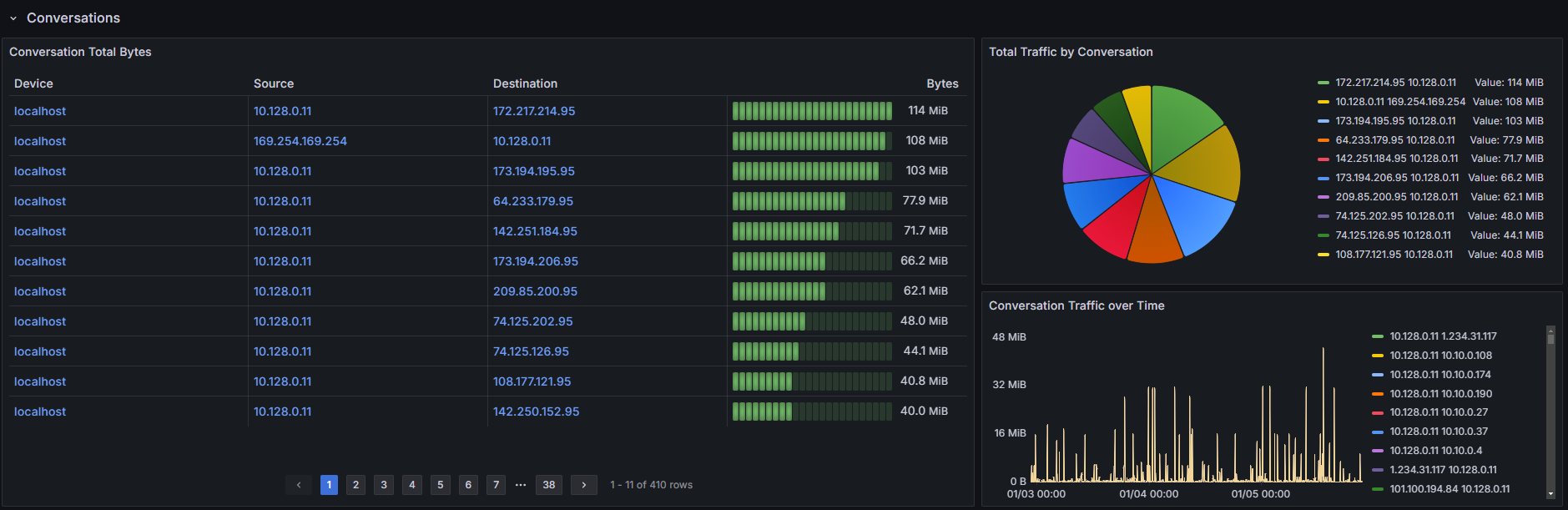This screenshot has width=1568, height=510.
Task: Click color swatch for 10.128.0.11 10.10.0.27 series
Action: 1378,413
